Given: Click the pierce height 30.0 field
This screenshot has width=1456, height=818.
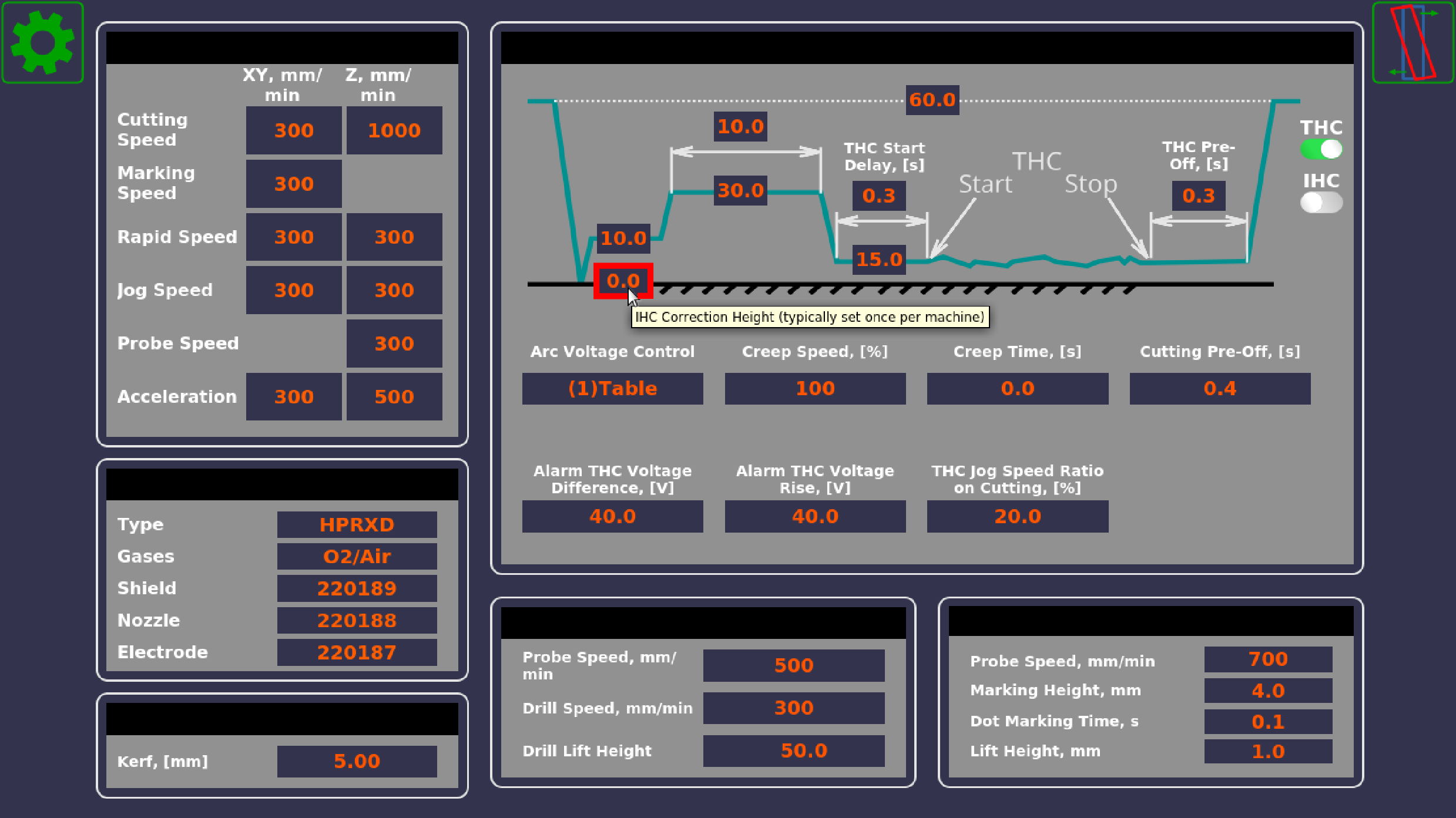Looking at the screenshot, I should coord(740,190).
